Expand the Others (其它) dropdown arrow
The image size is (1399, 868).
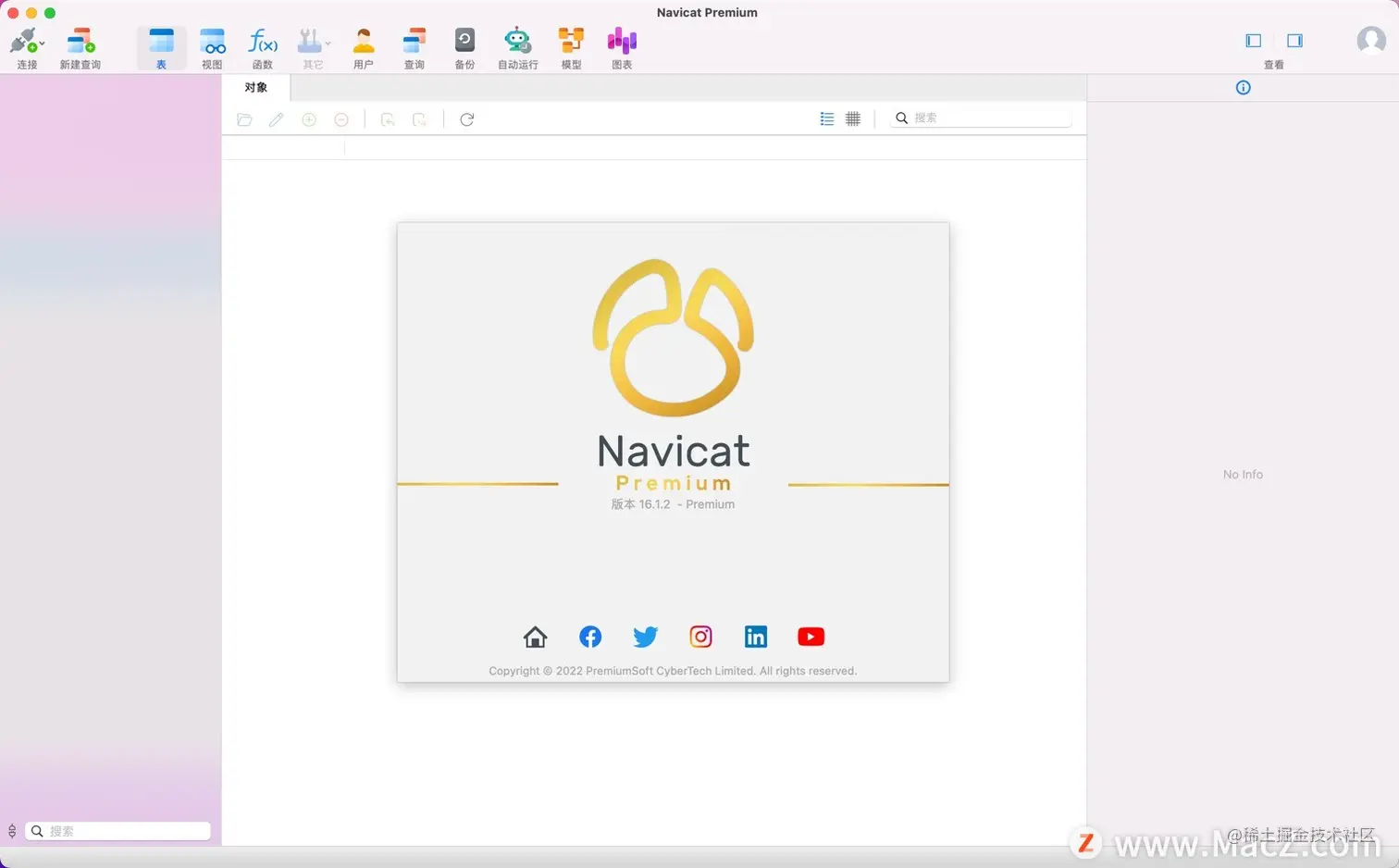(x=328, y=43)
